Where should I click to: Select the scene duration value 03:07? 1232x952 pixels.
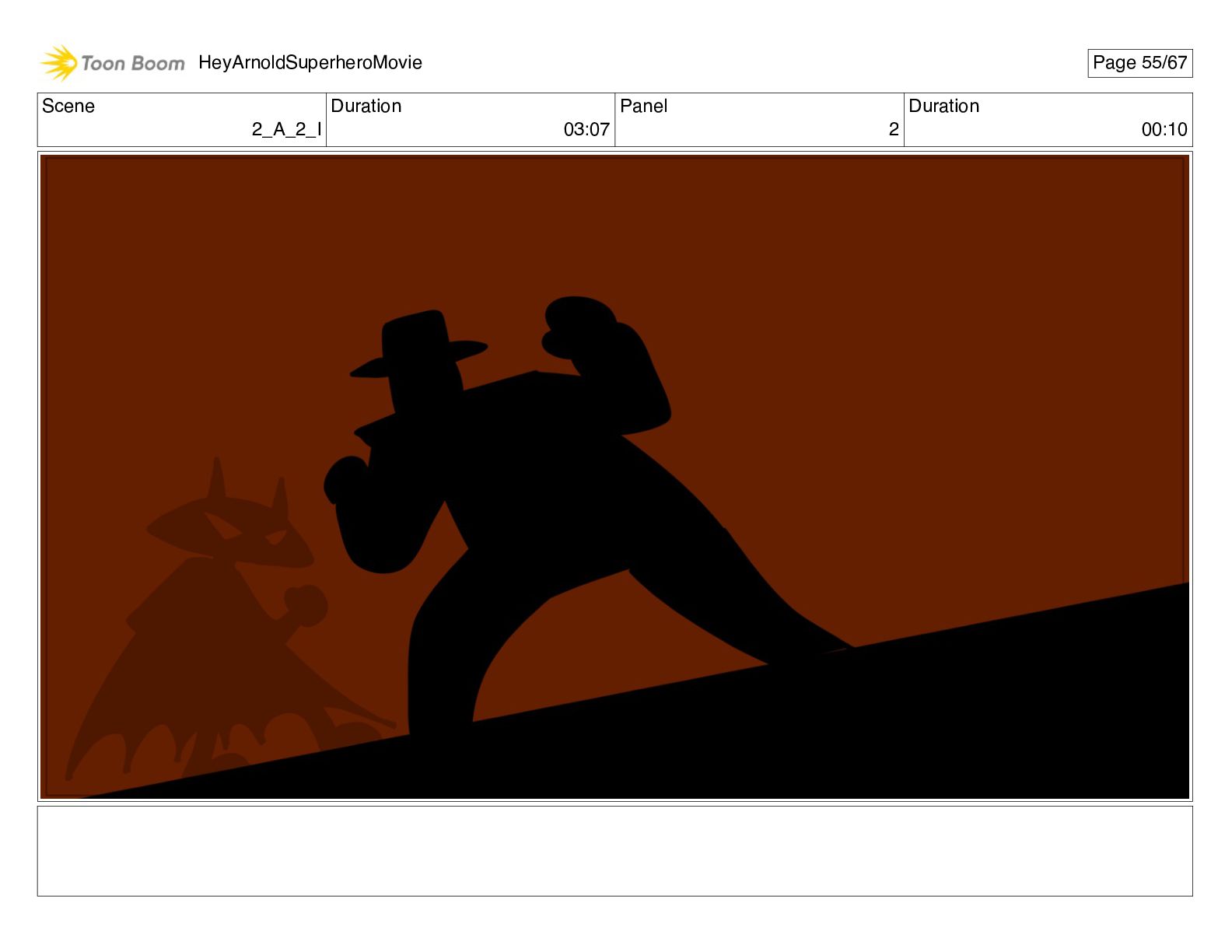click(586, 129)
